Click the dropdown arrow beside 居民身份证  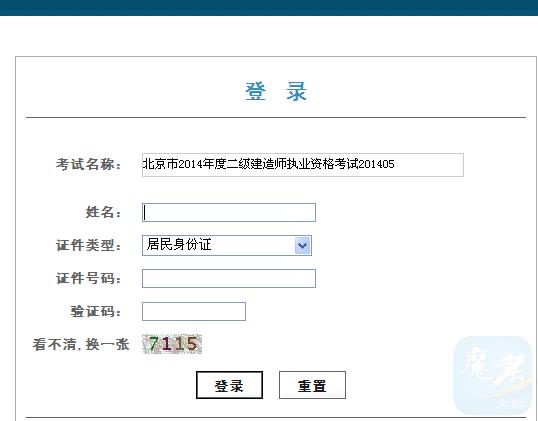tap(302, 246)
